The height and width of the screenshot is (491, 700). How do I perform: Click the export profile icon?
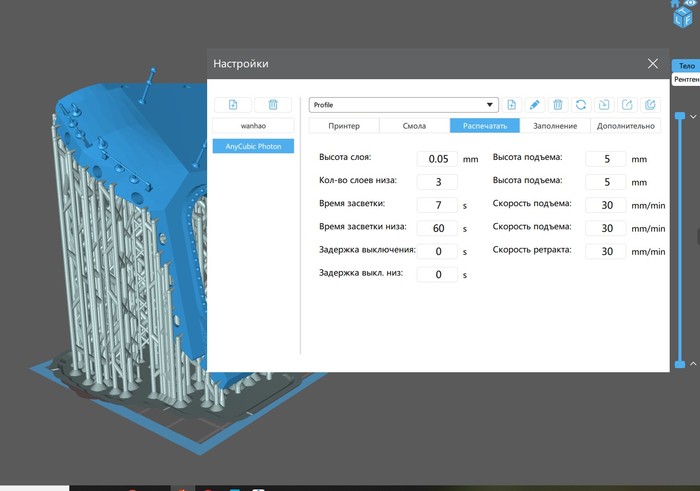[626, 105]
